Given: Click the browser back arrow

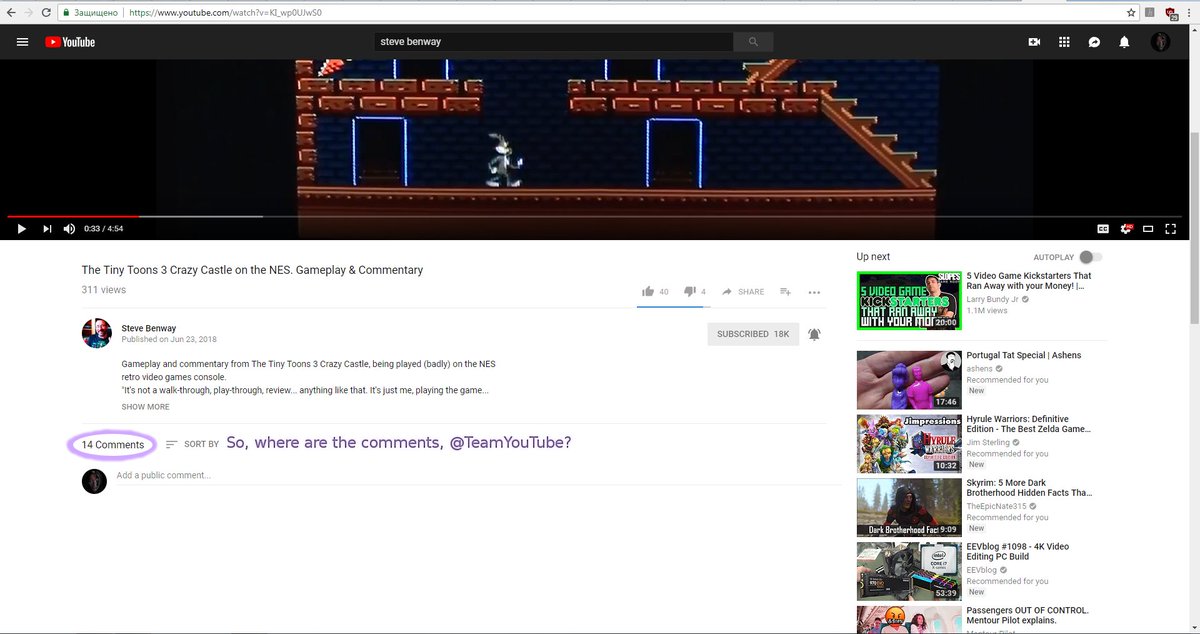Looking at the screenshot, I should [x=10, y=13].
